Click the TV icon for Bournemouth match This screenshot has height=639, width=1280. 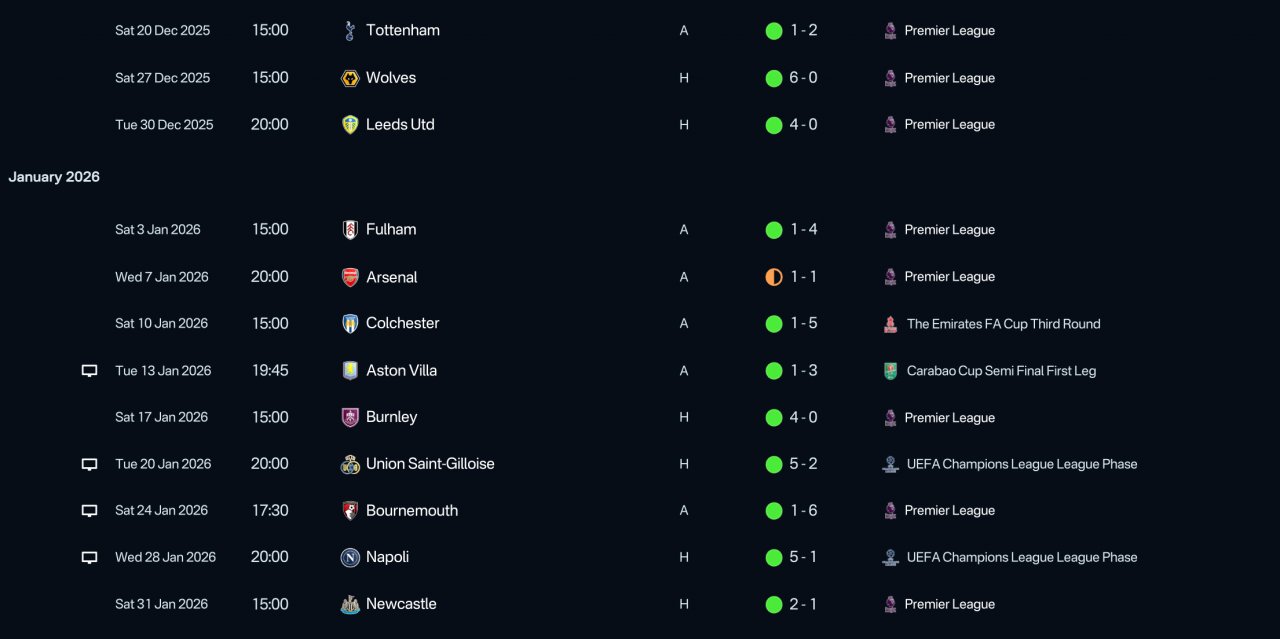(89, 511)
